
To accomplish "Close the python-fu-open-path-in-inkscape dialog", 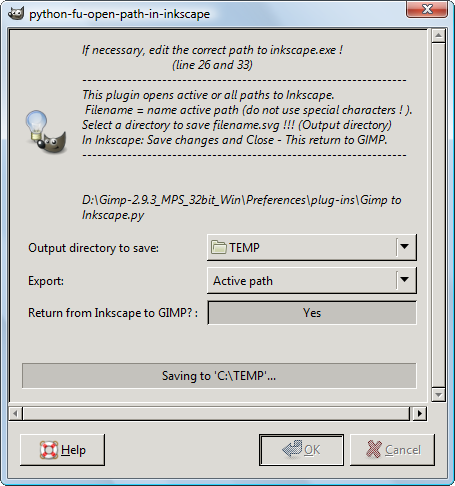I will [427, 9].
